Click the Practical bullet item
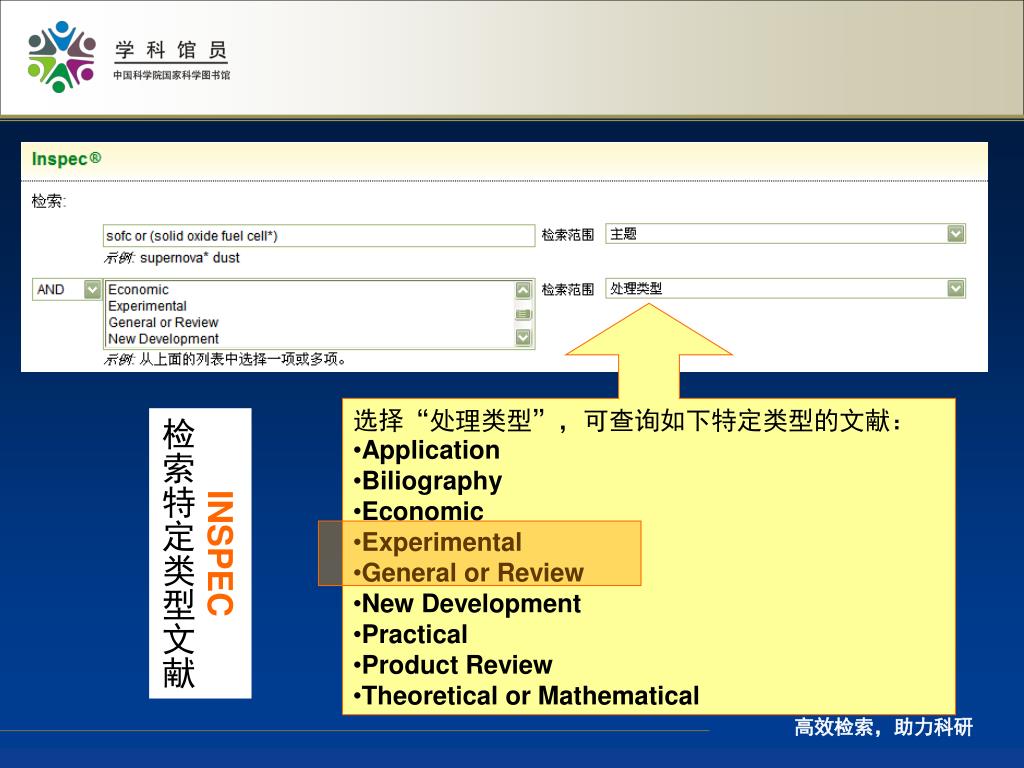This screenshot has width=1024, height=768. (410, 634)
